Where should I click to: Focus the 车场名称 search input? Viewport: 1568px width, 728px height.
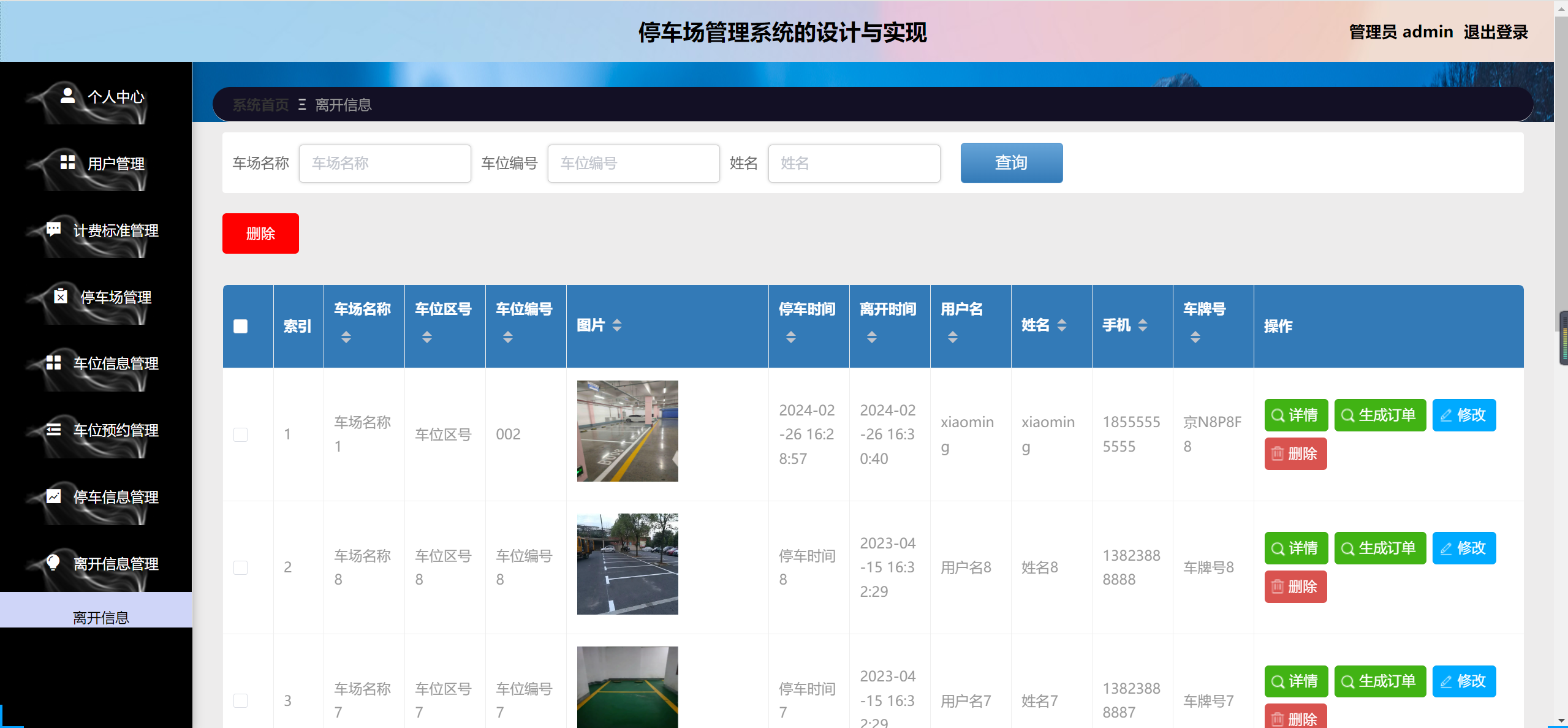point(385,163)
